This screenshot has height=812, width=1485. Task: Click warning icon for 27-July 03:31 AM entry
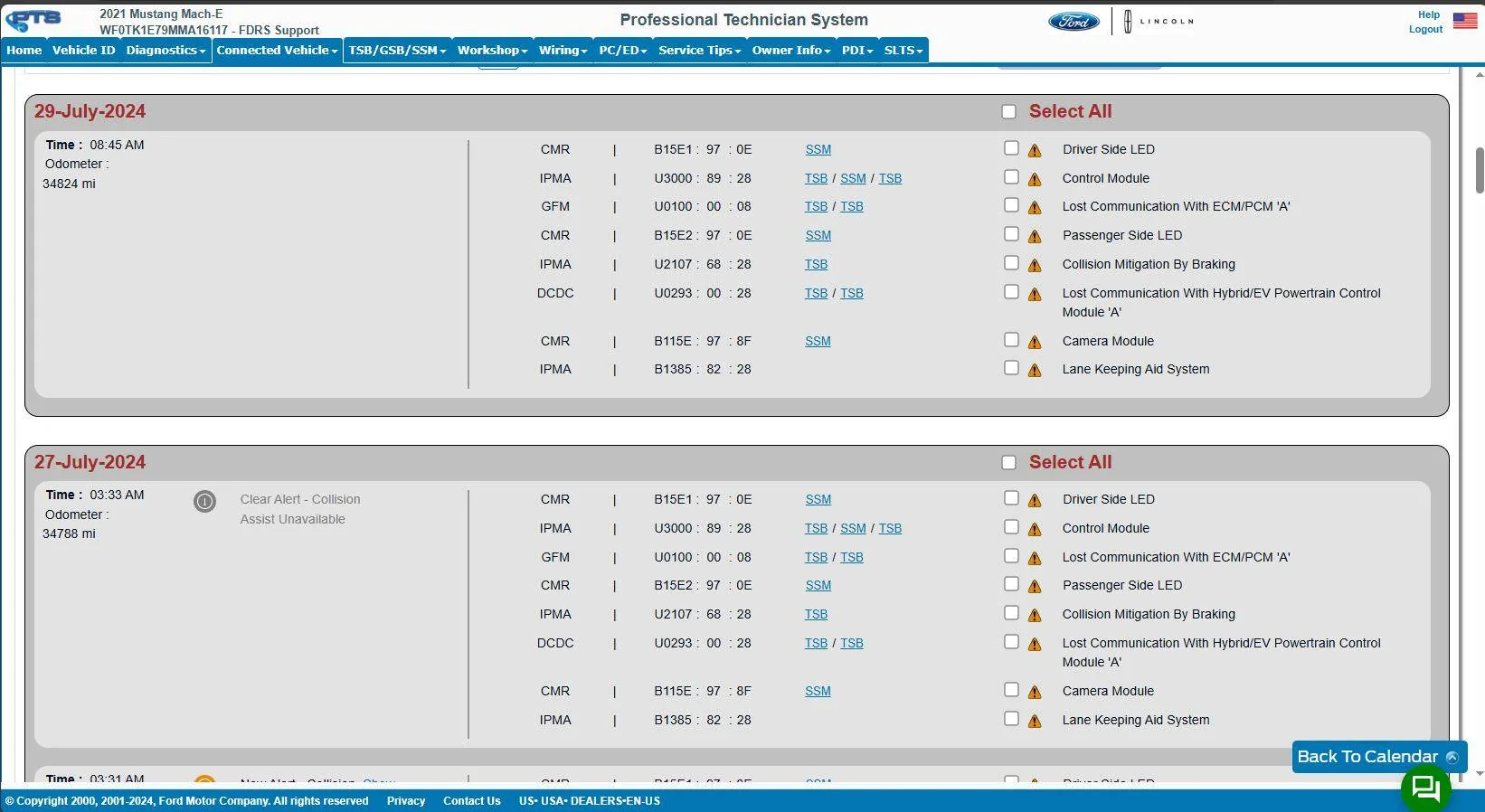(1035, 780)
